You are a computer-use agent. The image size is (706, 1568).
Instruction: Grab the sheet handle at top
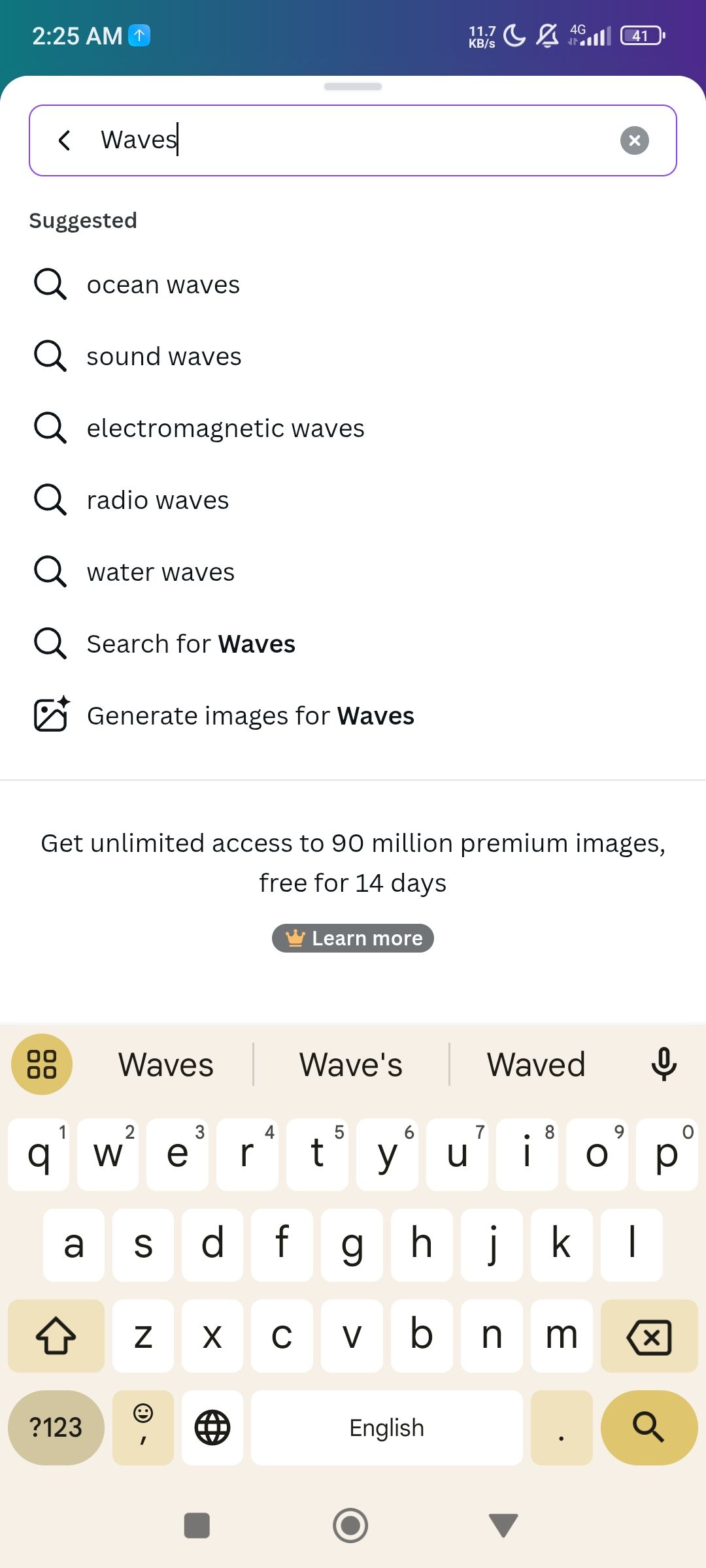coord(353,86)
